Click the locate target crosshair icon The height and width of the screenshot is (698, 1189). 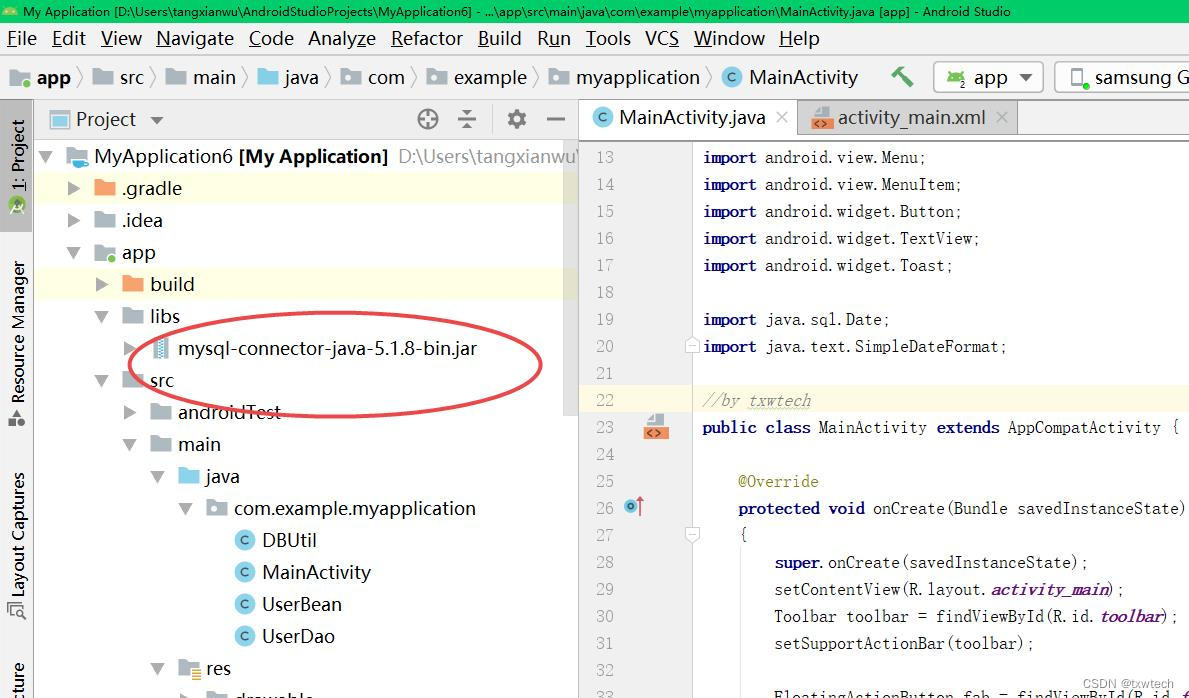click(x=428, y=119)
